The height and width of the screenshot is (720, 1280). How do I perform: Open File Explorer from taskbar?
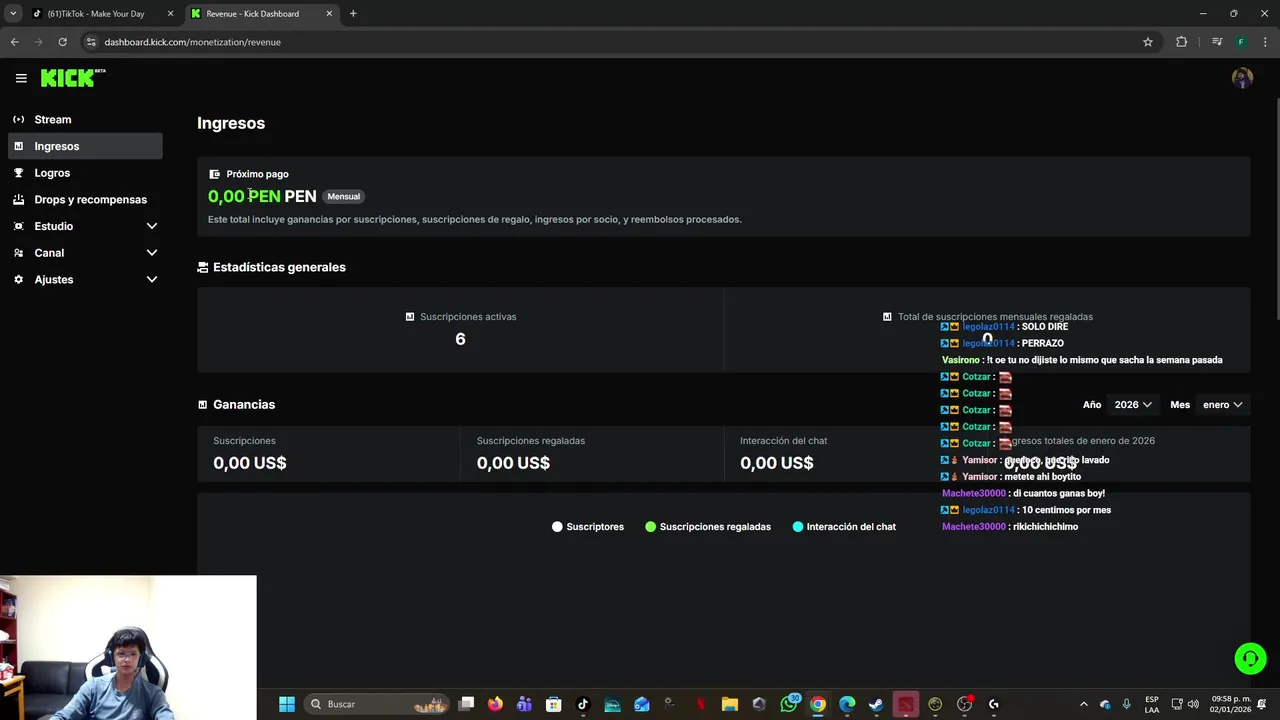tap(729, 704)
